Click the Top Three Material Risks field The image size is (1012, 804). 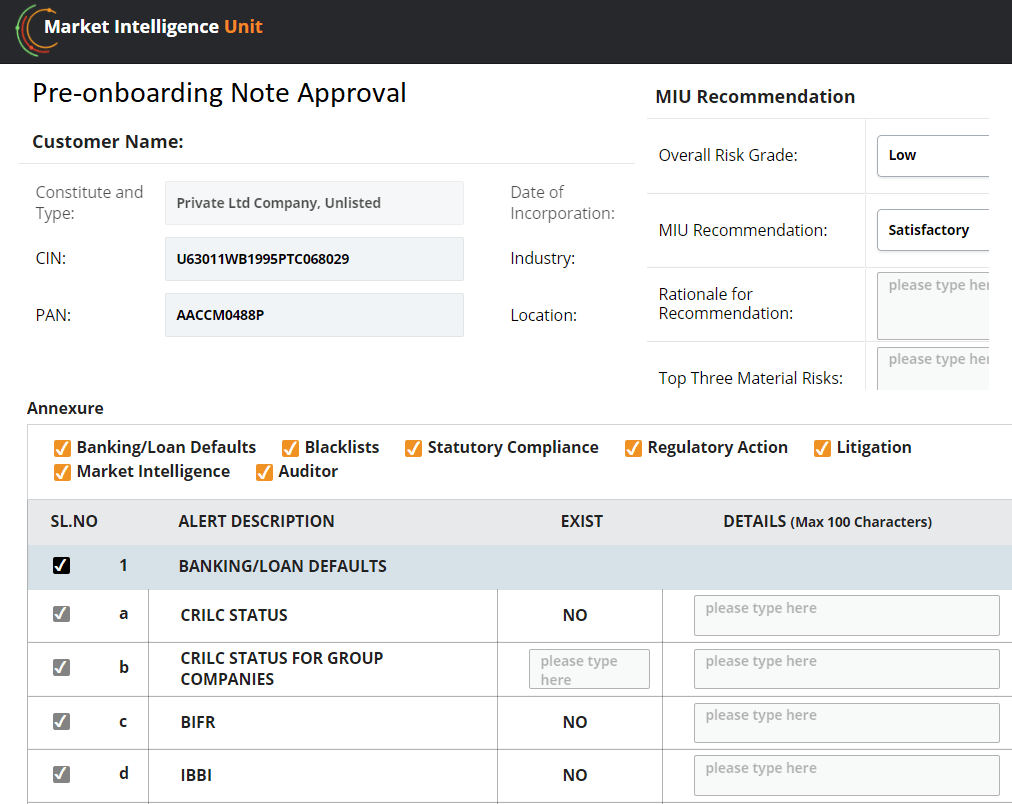932,369
